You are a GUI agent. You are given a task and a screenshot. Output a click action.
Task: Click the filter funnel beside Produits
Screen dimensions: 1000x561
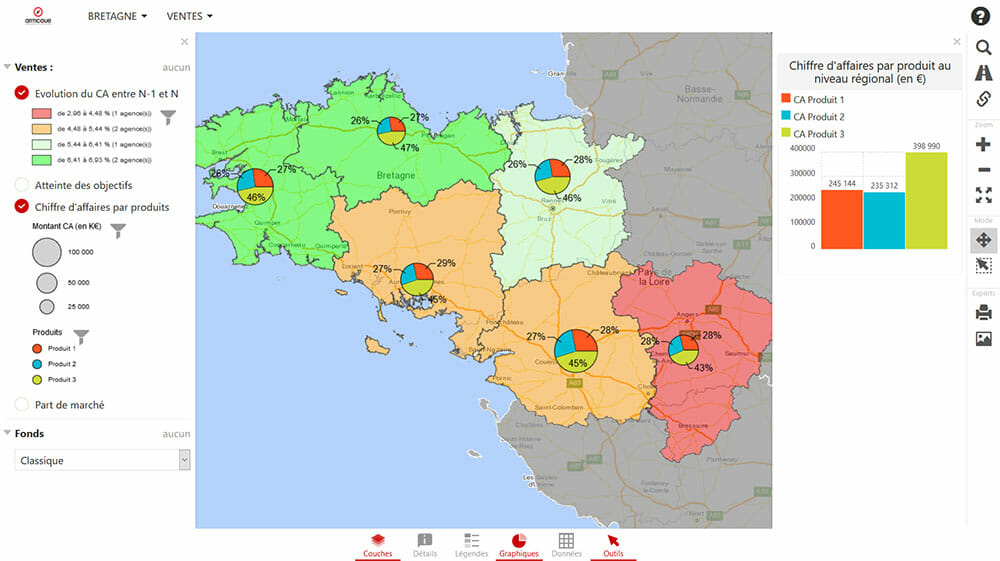tap(81, 336)
